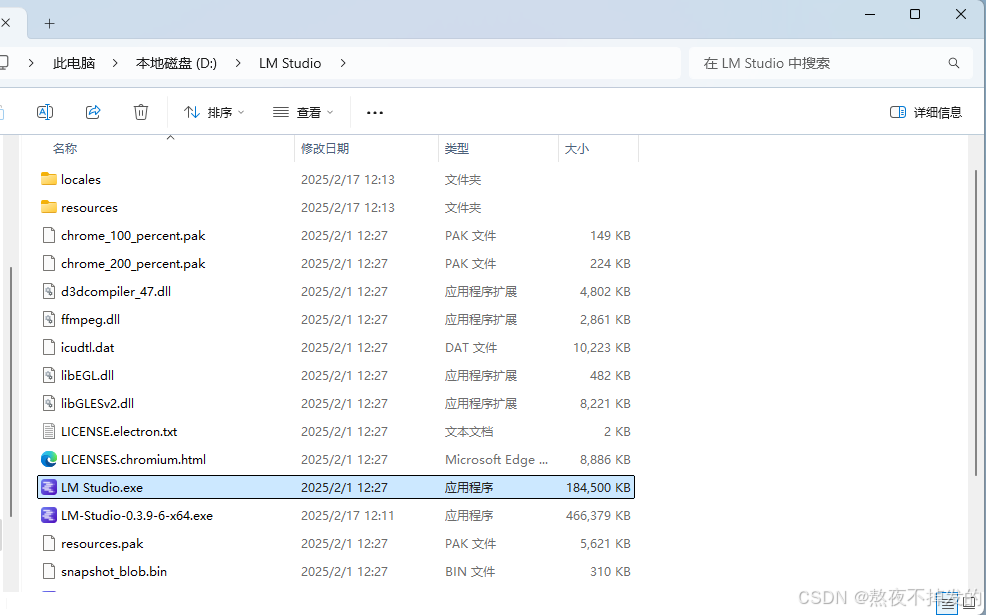Image resolution: width=986 pixels, height=615 pixels.
Task: Expand chevron after 此电脑 breadcrumb
Action: (115, 64)
